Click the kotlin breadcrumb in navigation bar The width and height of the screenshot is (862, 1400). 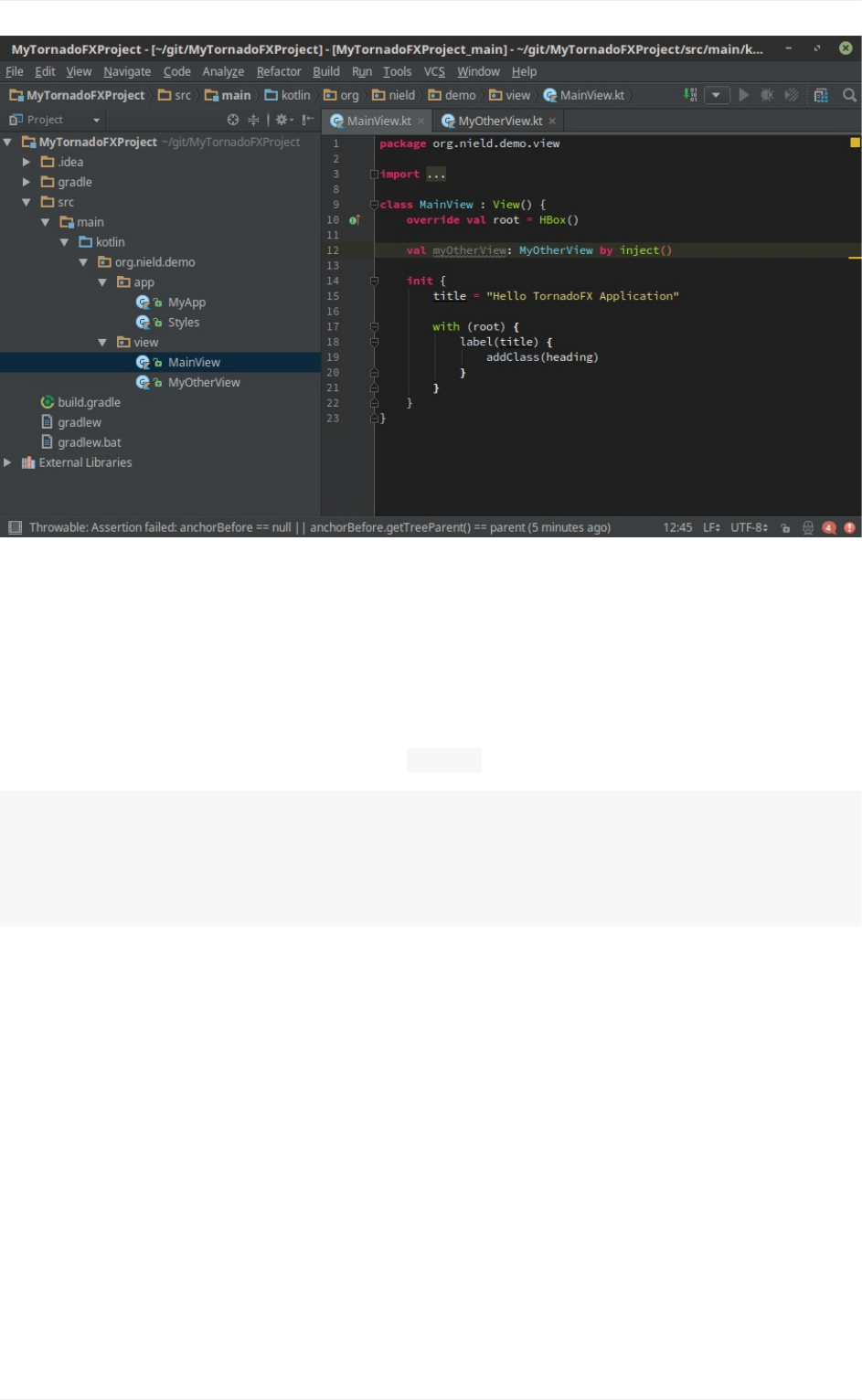pos(287,95)
